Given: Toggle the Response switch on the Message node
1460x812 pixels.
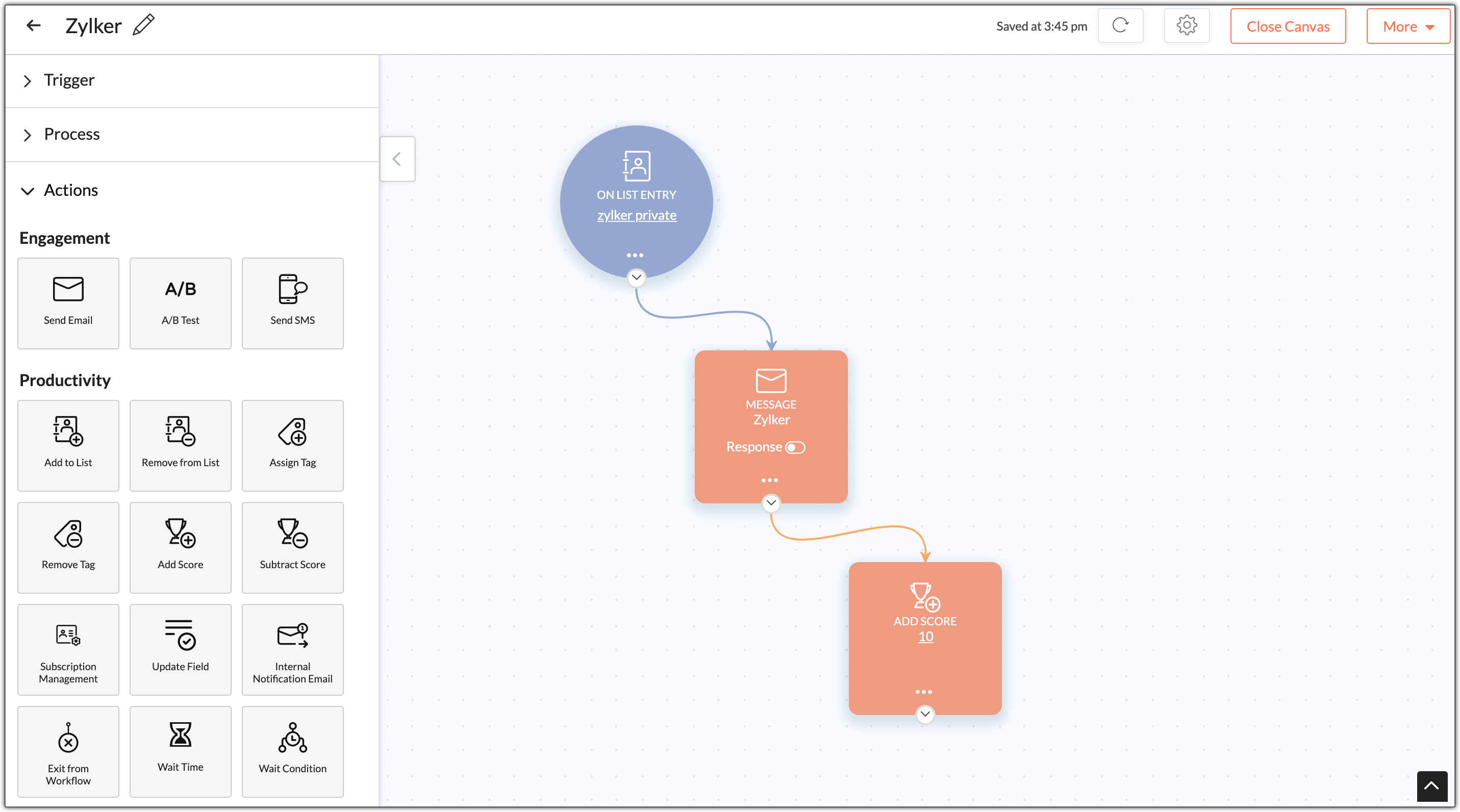Looking at the screenshot, I should click(x=795, y=448).
